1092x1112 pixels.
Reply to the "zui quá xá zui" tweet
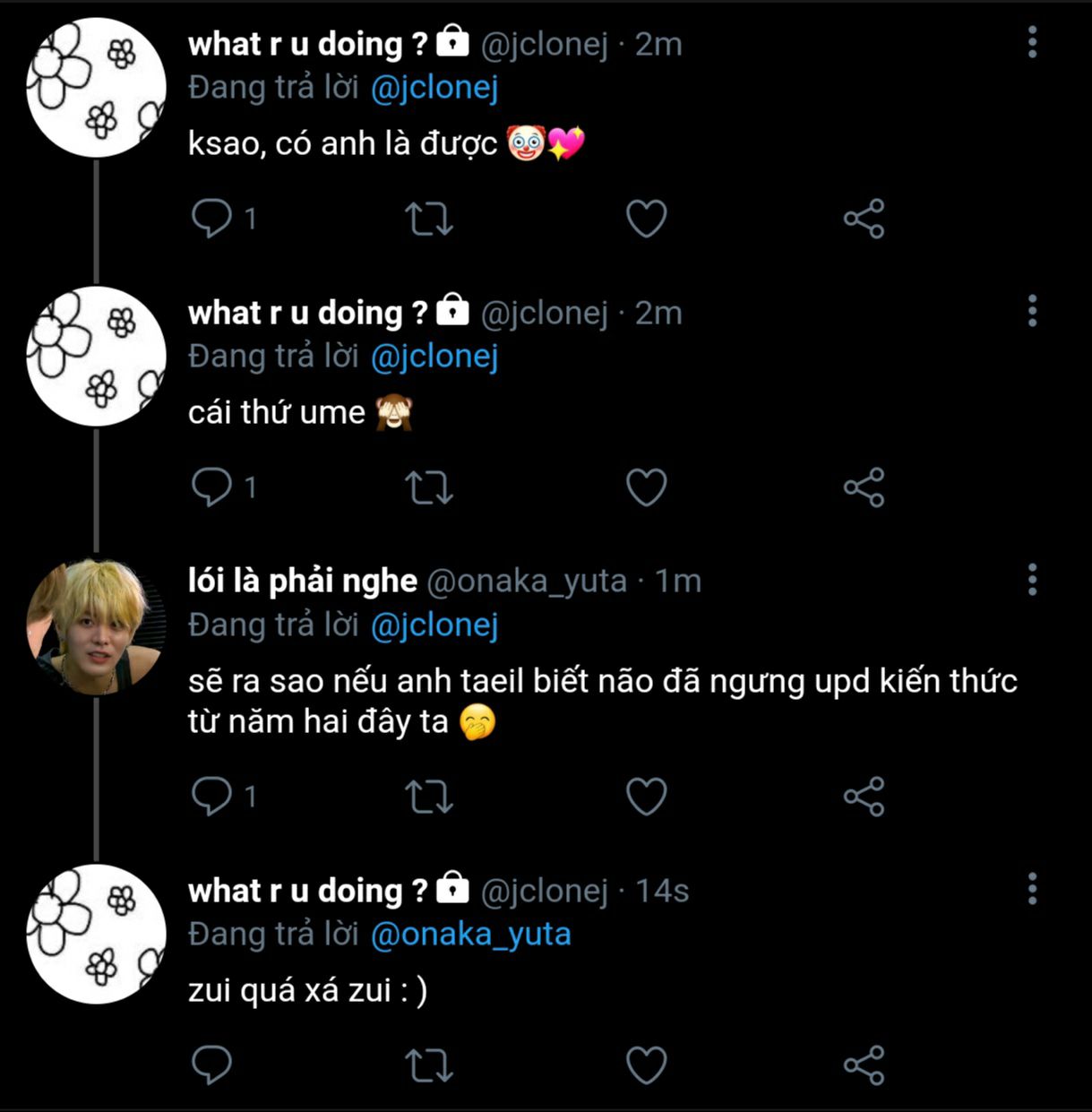pyautogui.click(x=211, y=1065)
